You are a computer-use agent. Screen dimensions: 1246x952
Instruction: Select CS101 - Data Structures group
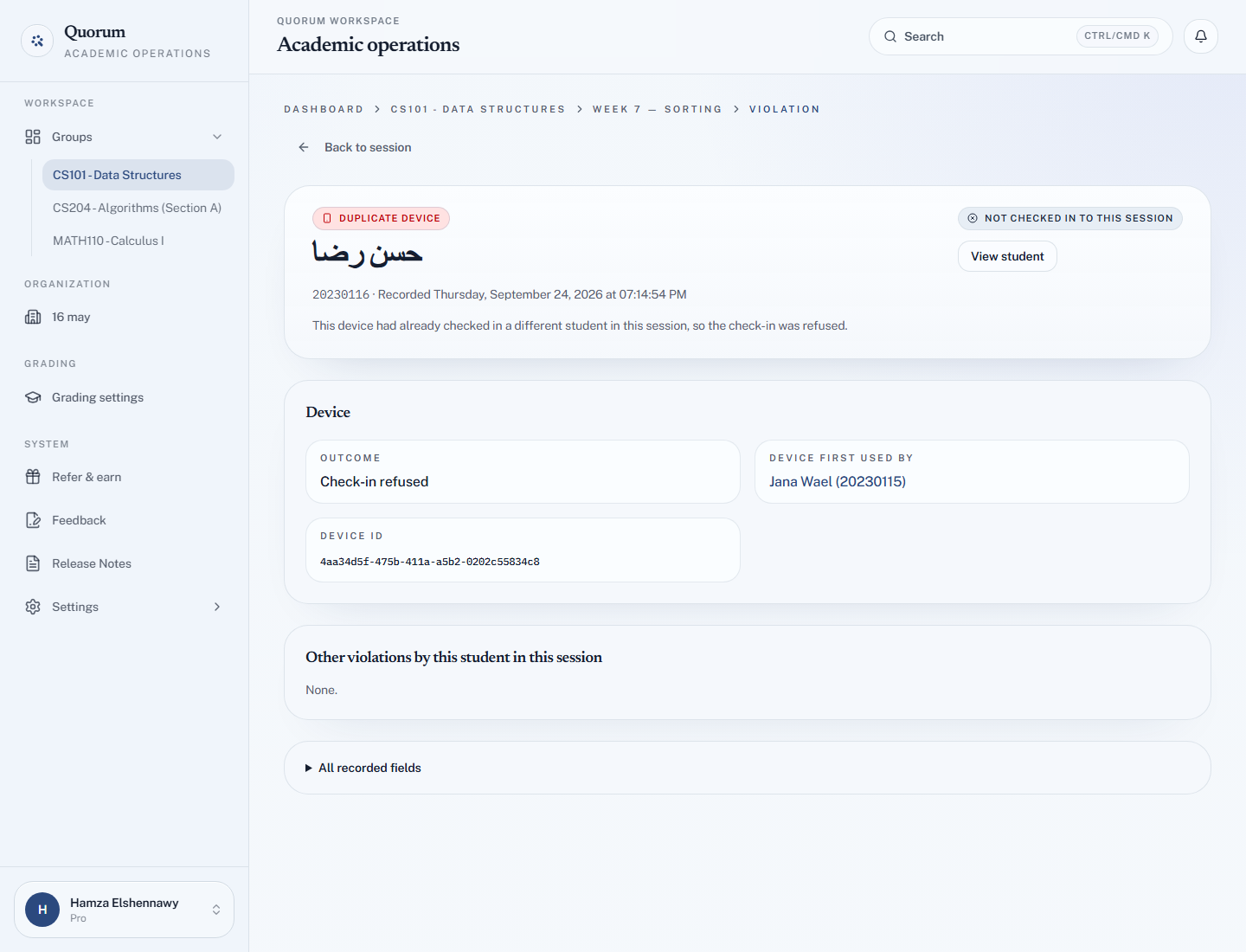click(138, 175)
